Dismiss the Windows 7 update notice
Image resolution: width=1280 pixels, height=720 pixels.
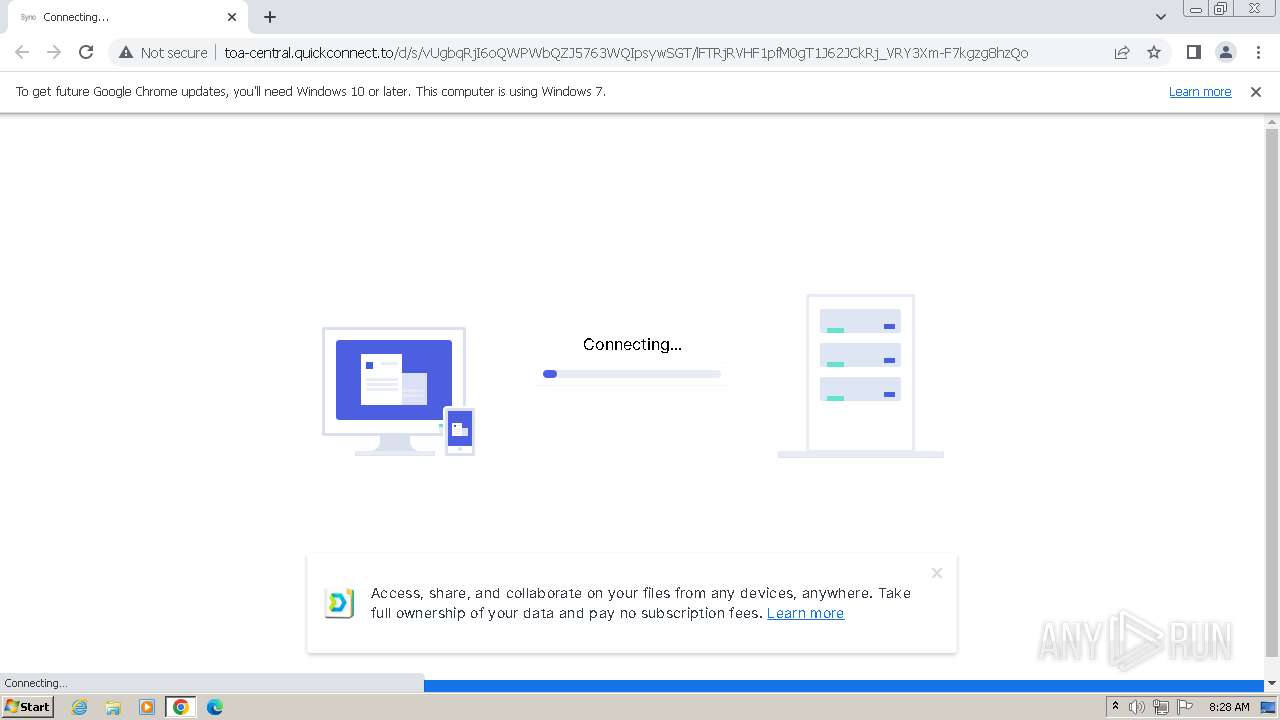coord(1256,91)
